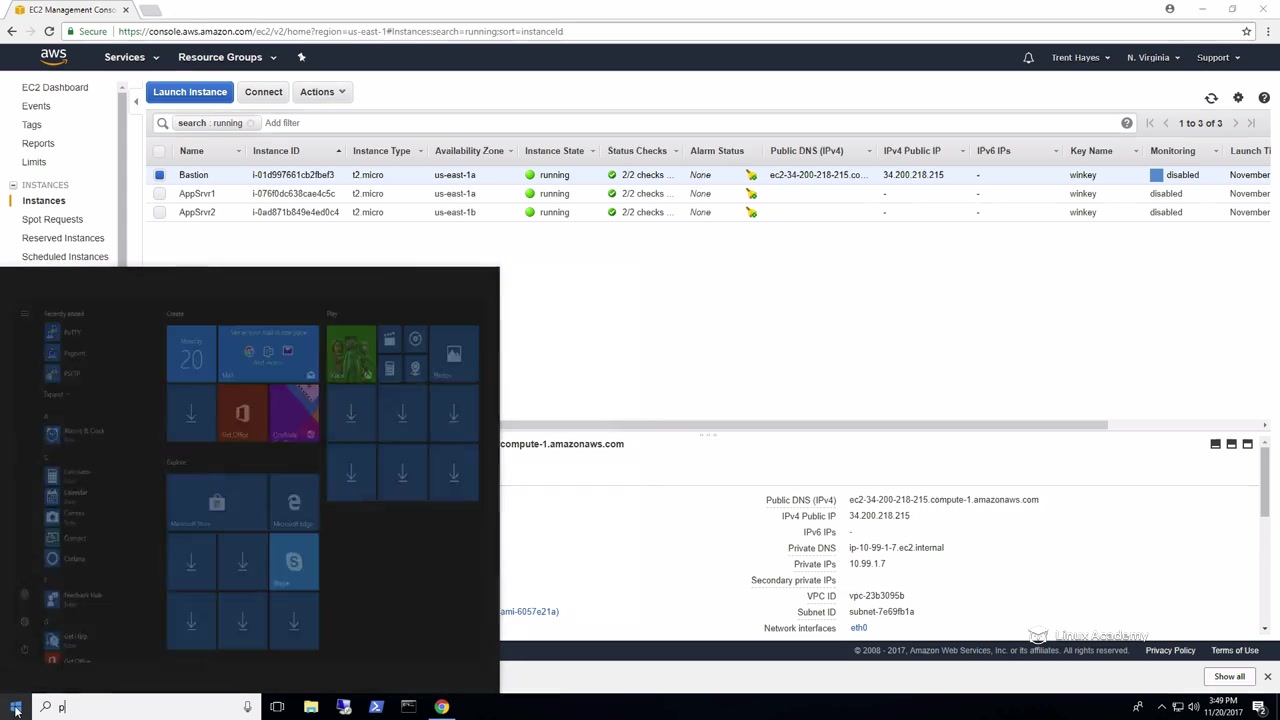Go to next page of instances

point(1236,123)
